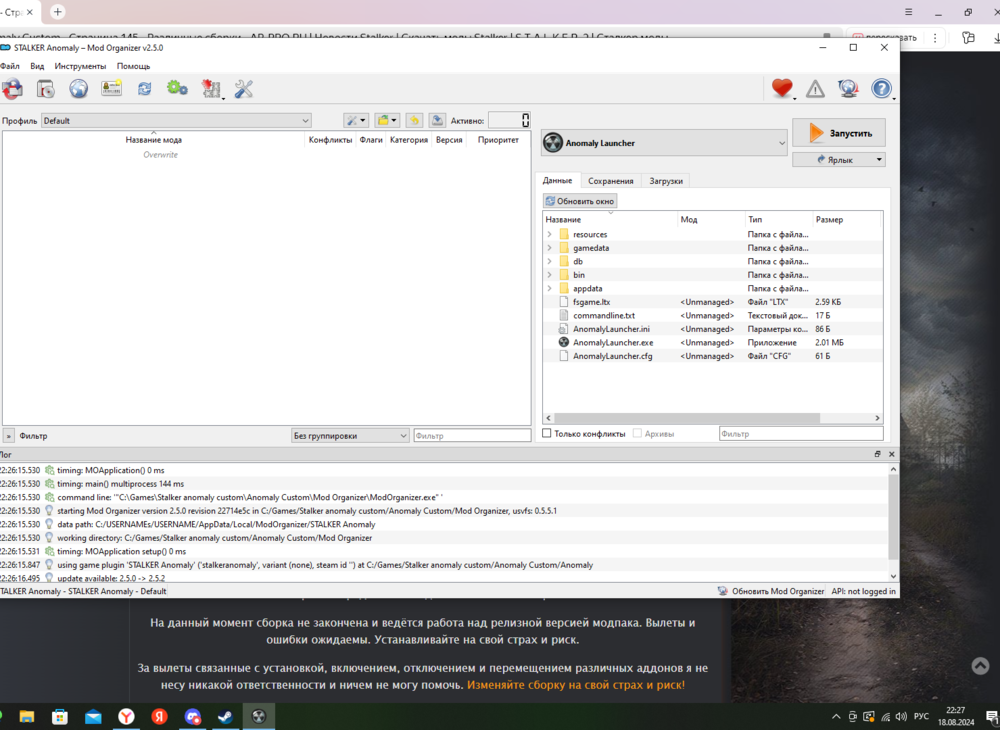Switch to the 'Сохранения' tab
The image size is (1000, 730).
click(x=610, y=181)
